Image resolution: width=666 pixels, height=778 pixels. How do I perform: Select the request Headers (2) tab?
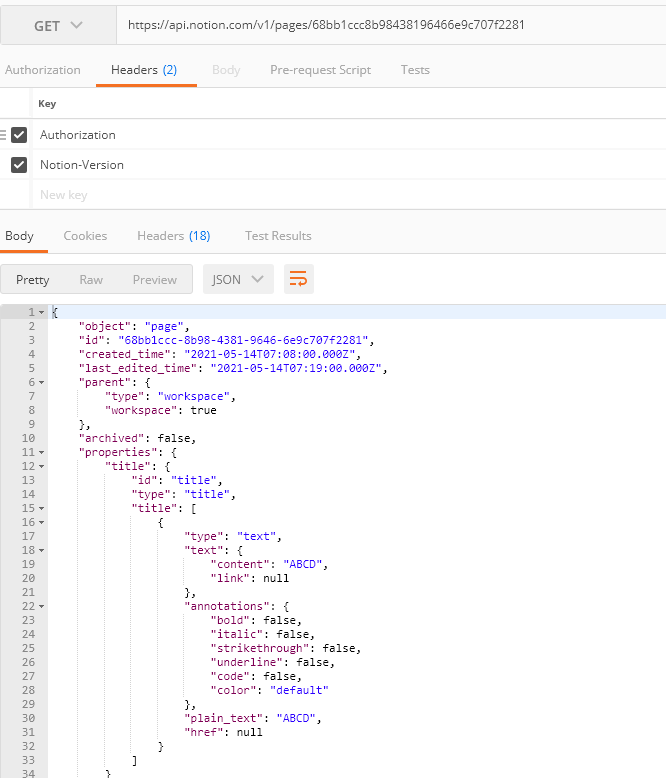(x=144, y=70)
